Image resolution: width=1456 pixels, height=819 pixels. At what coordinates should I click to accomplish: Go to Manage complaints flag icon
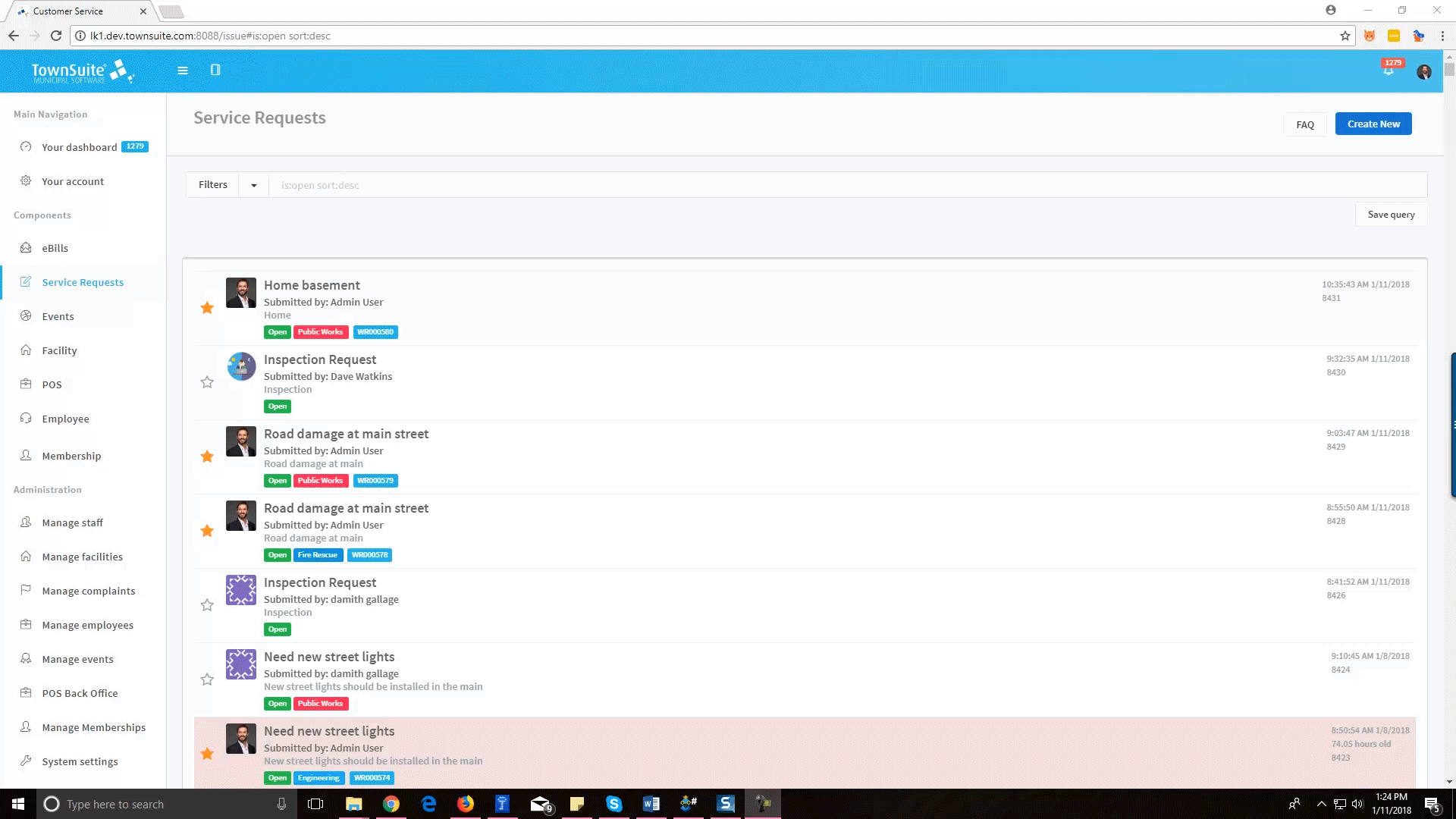pyautogui.click(x=26, y=590)
